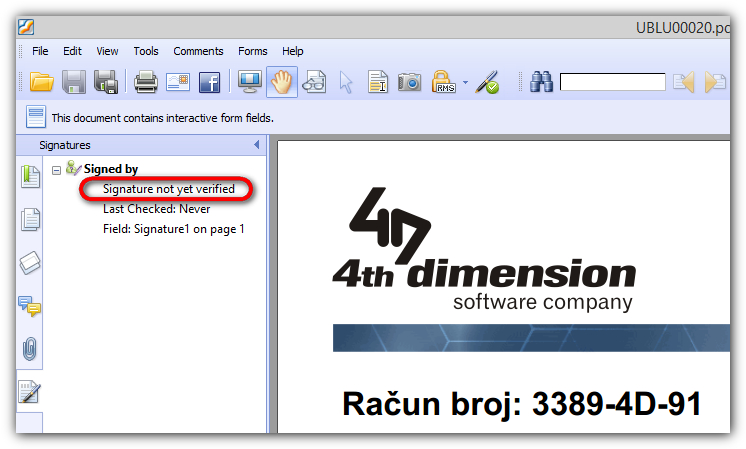Select 'Field: Signature1 on page 1' row

[174, 229]
